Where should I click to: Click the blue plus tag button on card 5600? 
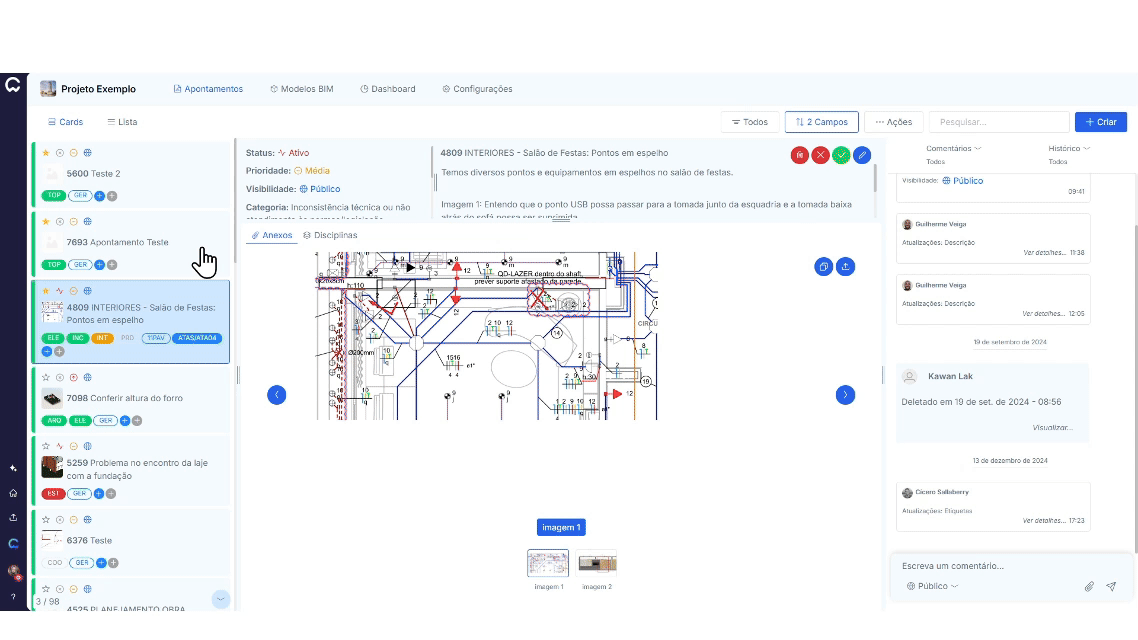point(99,196)
